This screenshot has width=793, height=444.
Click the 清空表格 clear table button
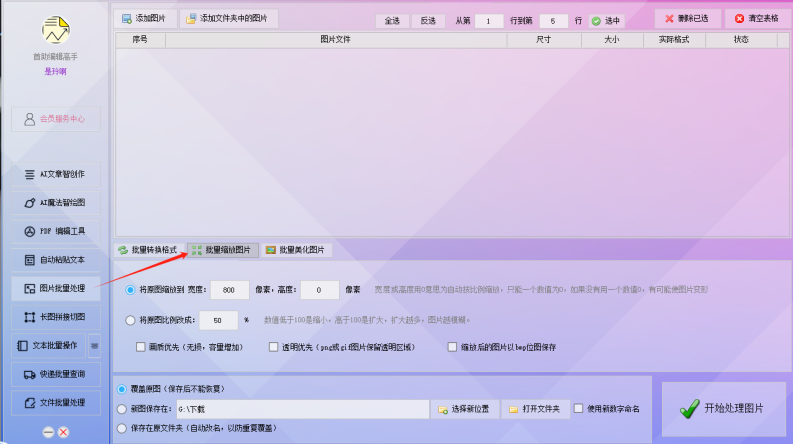[757, 19]
